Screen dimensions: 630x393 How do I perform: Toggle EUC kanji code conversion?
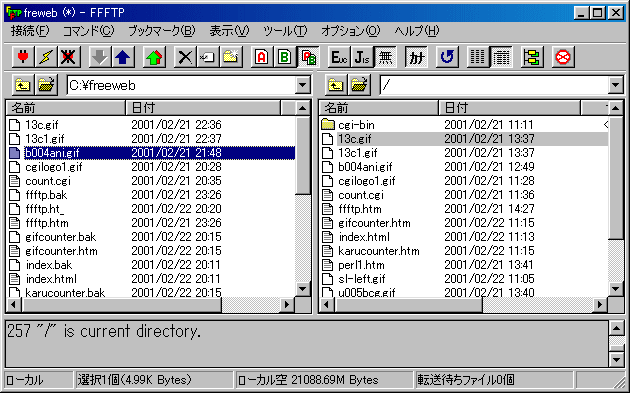(339, 57)
